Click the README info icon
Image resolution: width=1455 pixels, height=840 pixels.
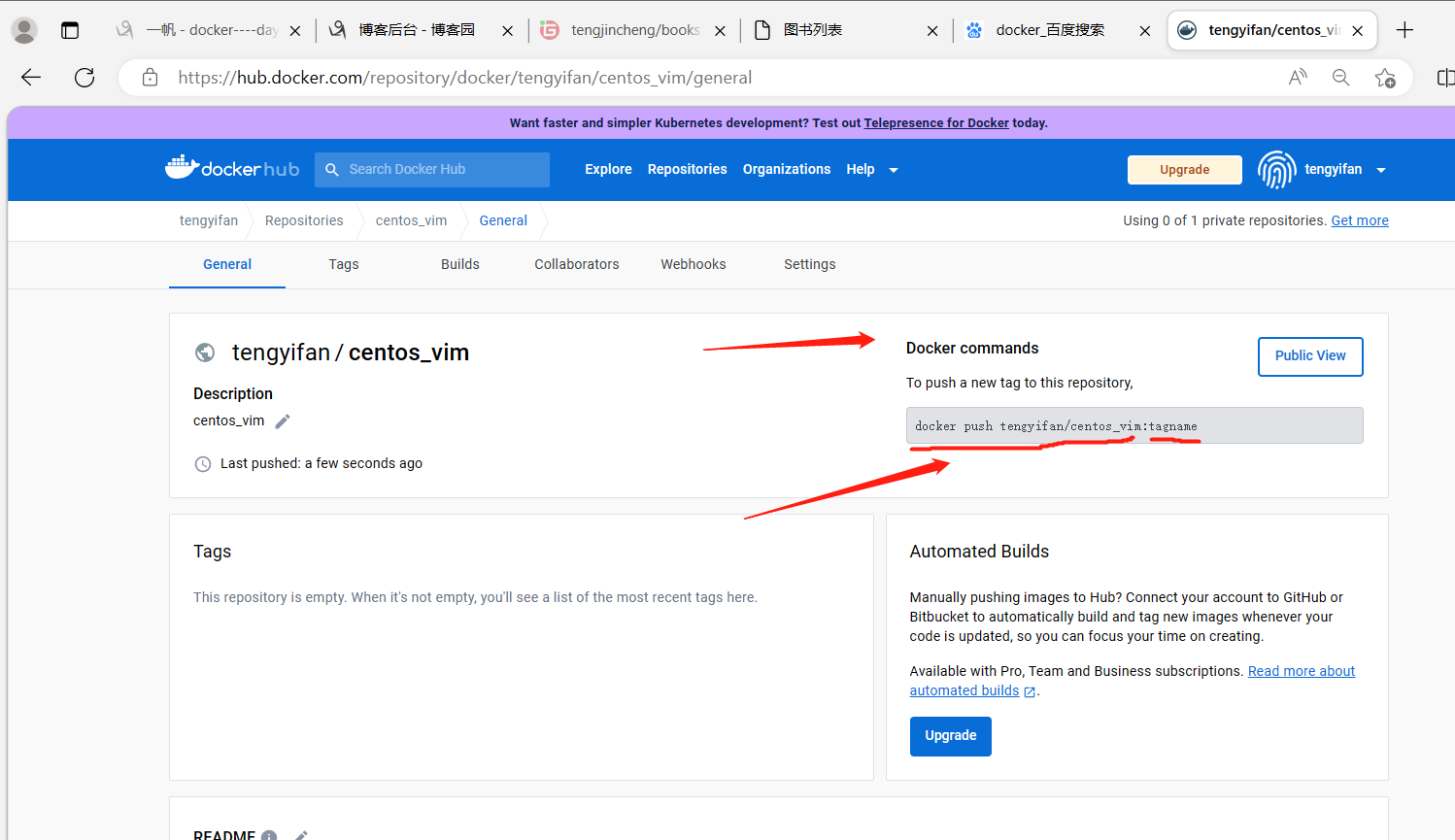(x=269, y=835)
